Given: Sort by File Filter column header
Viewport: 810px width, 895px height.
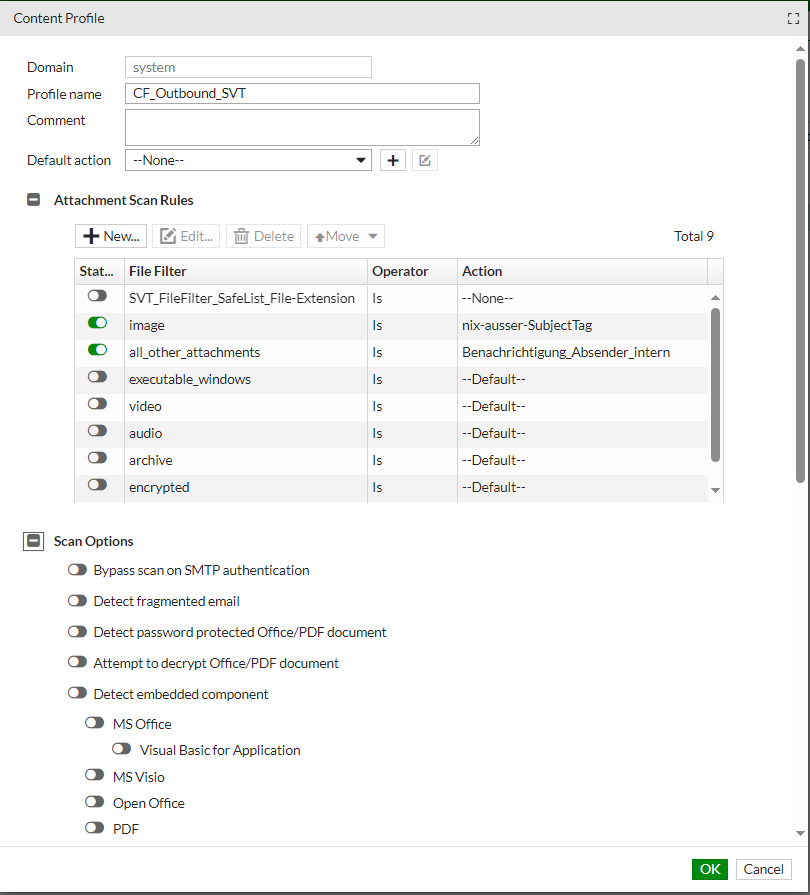Looking at the screenshot, I should 245,271.
